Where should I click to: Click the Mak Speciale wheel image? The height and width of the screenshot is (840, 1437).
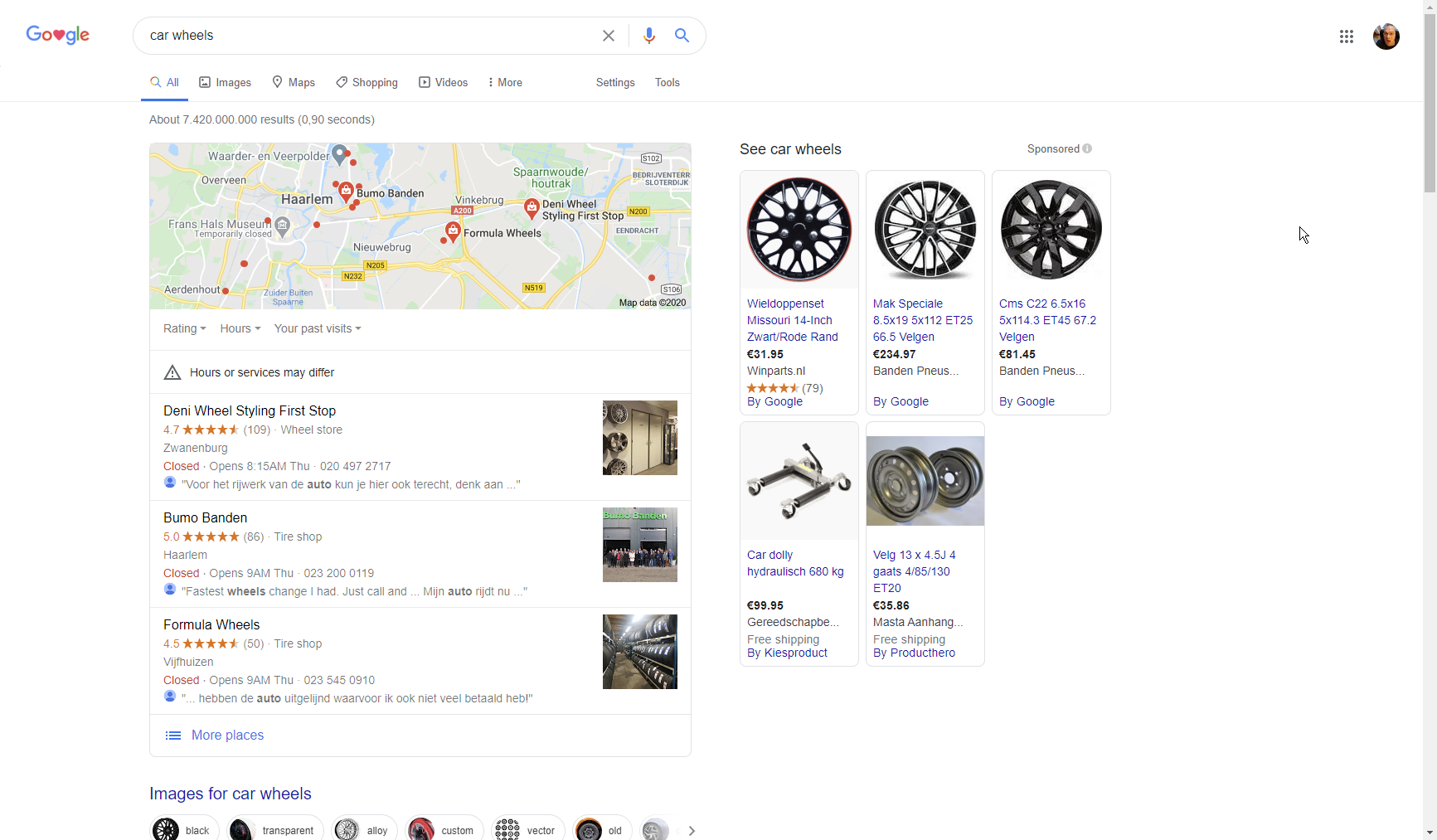tap(925, 230)
